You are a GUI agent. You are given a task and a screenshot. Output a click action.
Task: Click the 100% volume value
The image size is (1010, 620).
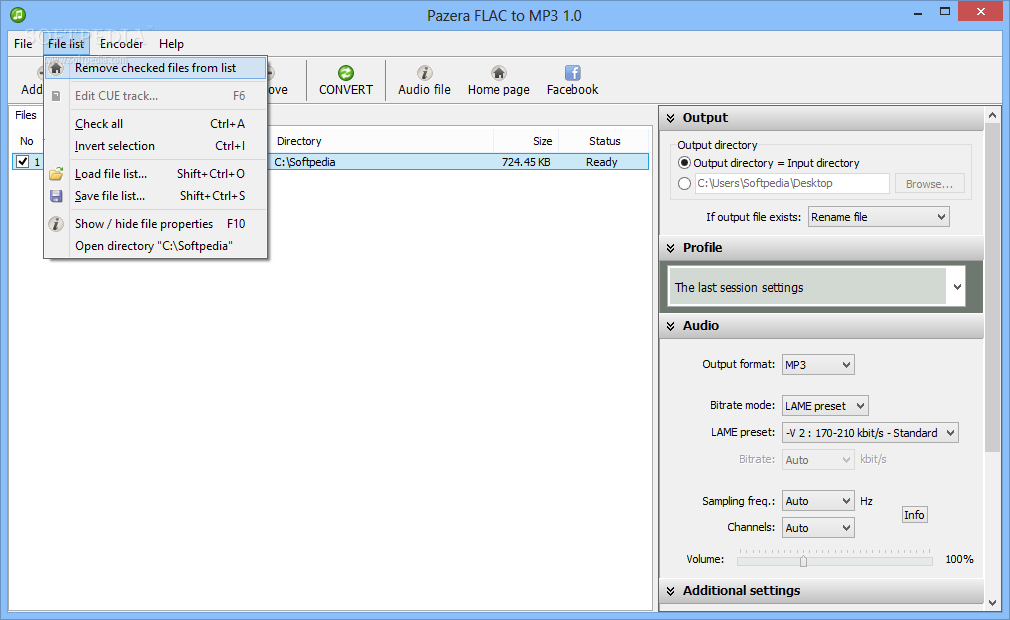point(959,559)
